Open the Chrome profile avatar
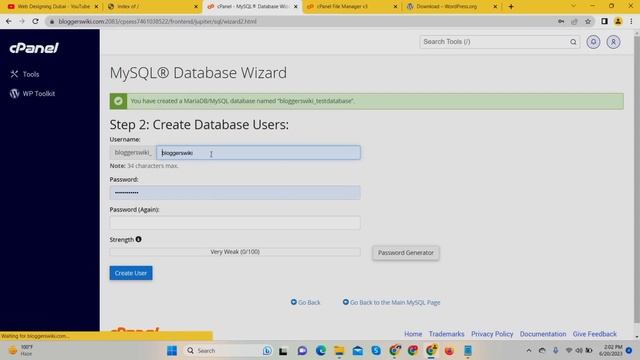 [618, 21]
